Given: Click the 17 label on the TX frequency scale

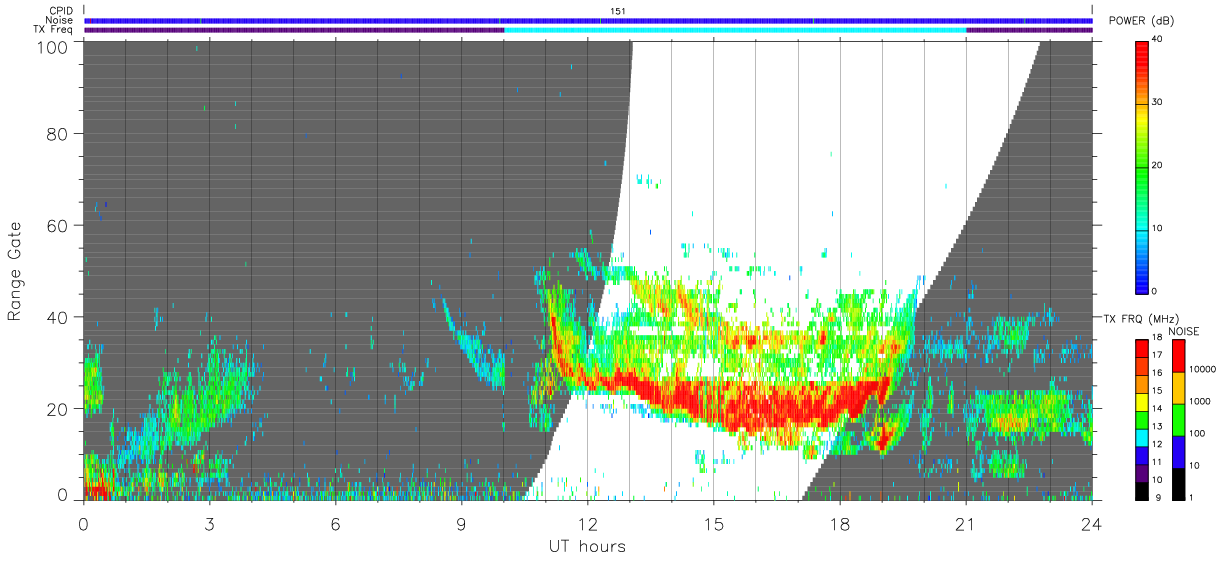Looking at the screenshot, I should coord(1158,355).
